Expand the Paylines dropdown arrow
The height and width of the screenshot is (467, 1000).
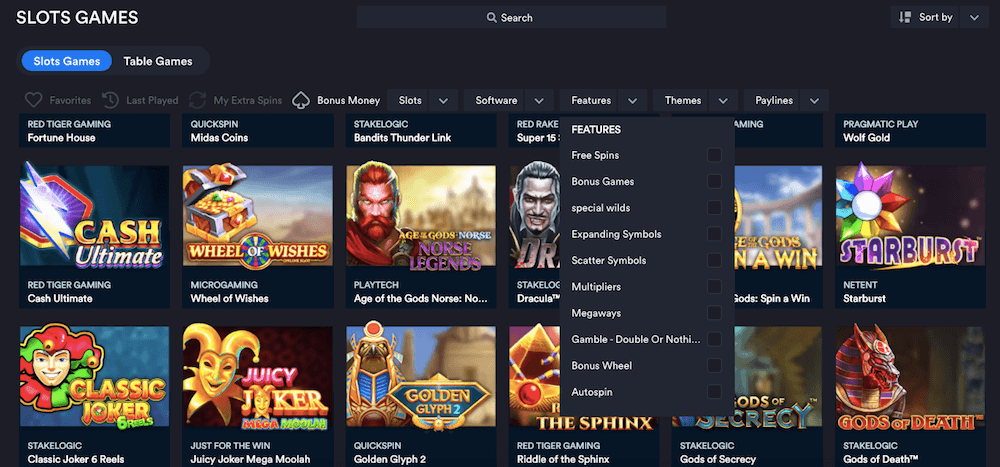[815, 100]
